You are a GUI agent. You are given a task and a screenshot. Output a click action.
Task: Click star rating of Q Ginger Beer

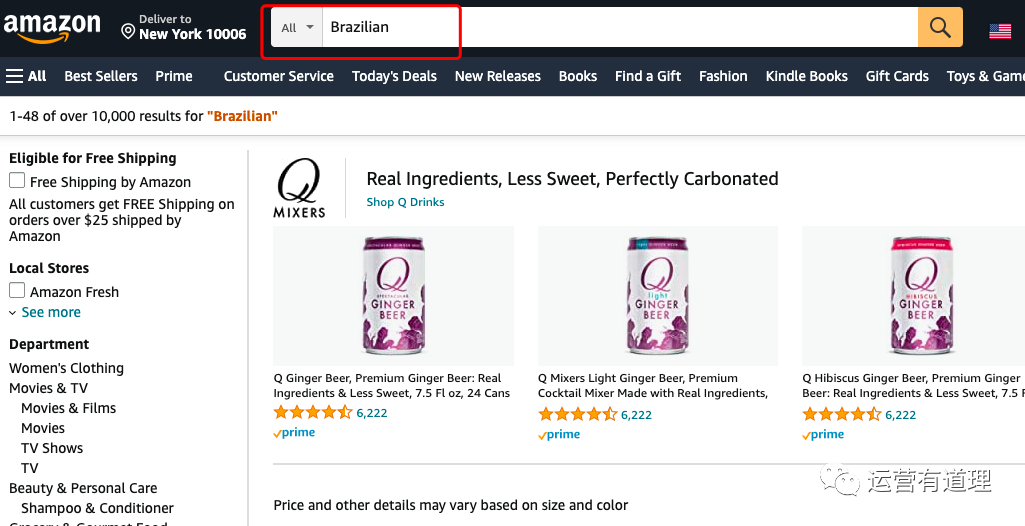[312, 413]
